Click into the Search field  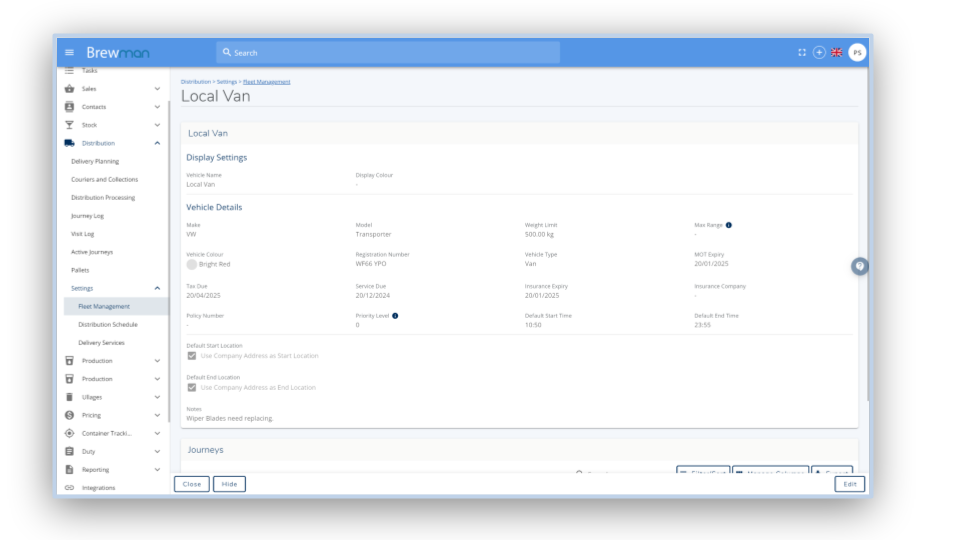coord(388,53)
